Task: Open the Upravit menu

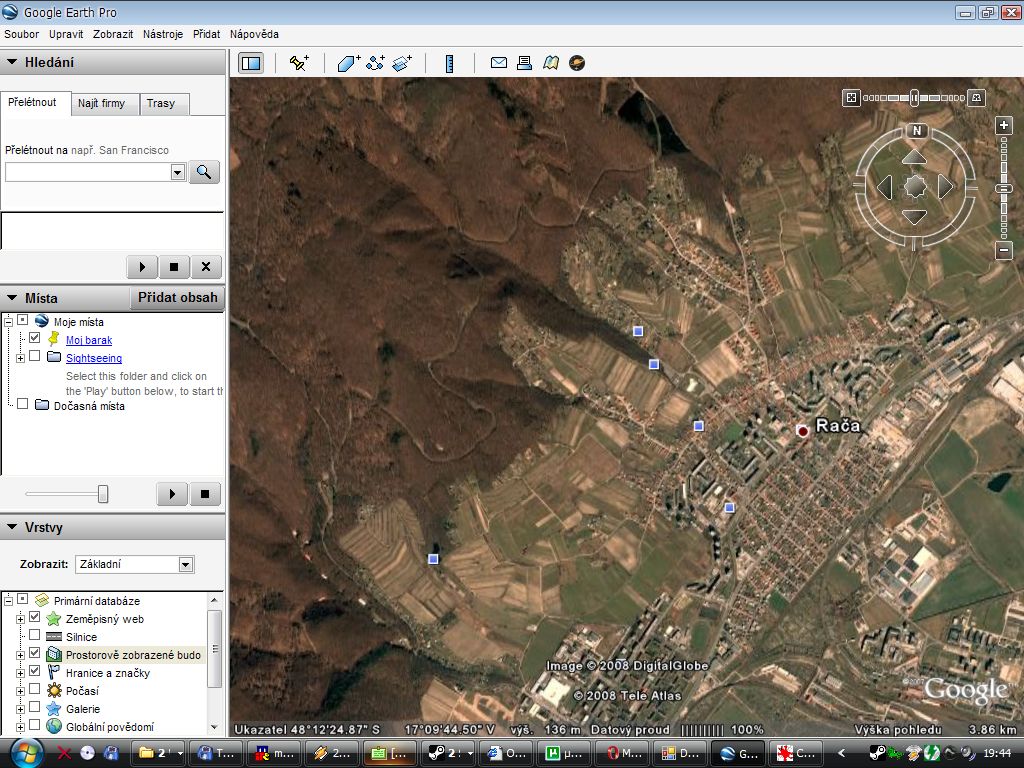Action: coord(66,34)
